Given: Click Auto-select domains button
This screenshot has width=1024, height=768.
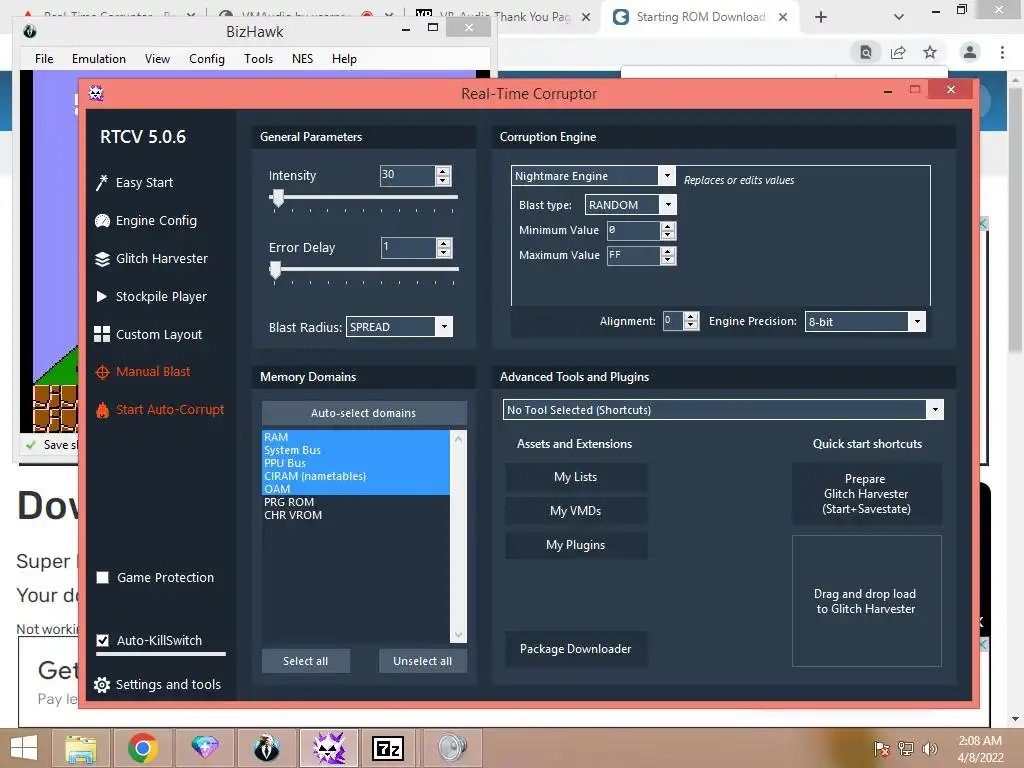Looking at the screenshot, I should (364, 413).
